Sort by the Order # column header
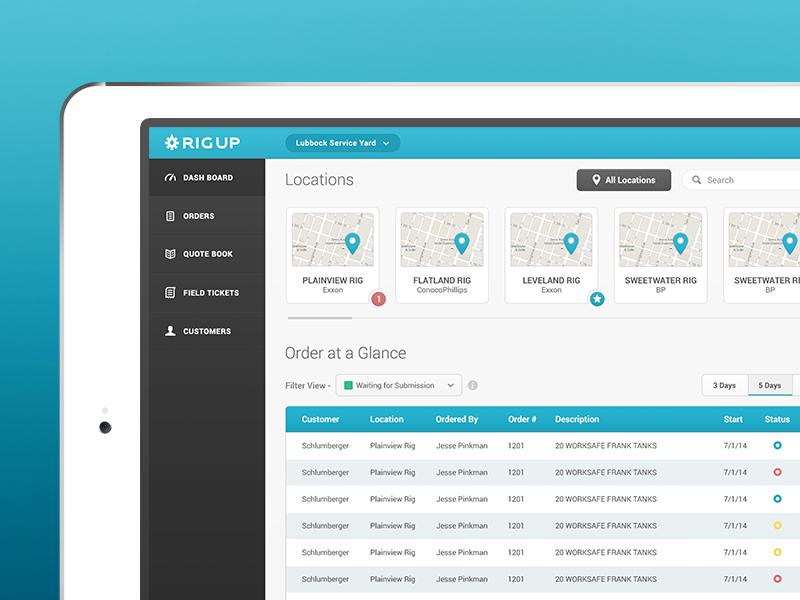The height and width of the screenshot is (600, 800). pos(522,419)
